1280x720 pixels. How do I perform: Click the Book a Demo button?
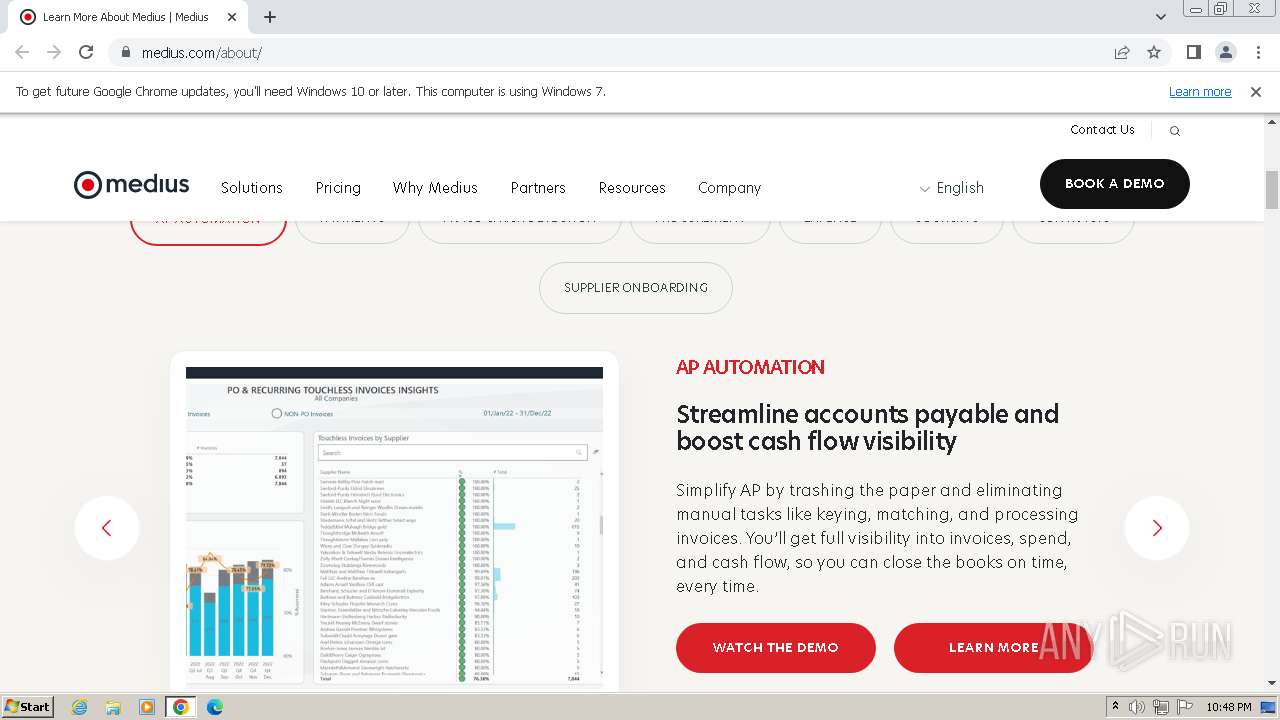tap(1115, 184)
